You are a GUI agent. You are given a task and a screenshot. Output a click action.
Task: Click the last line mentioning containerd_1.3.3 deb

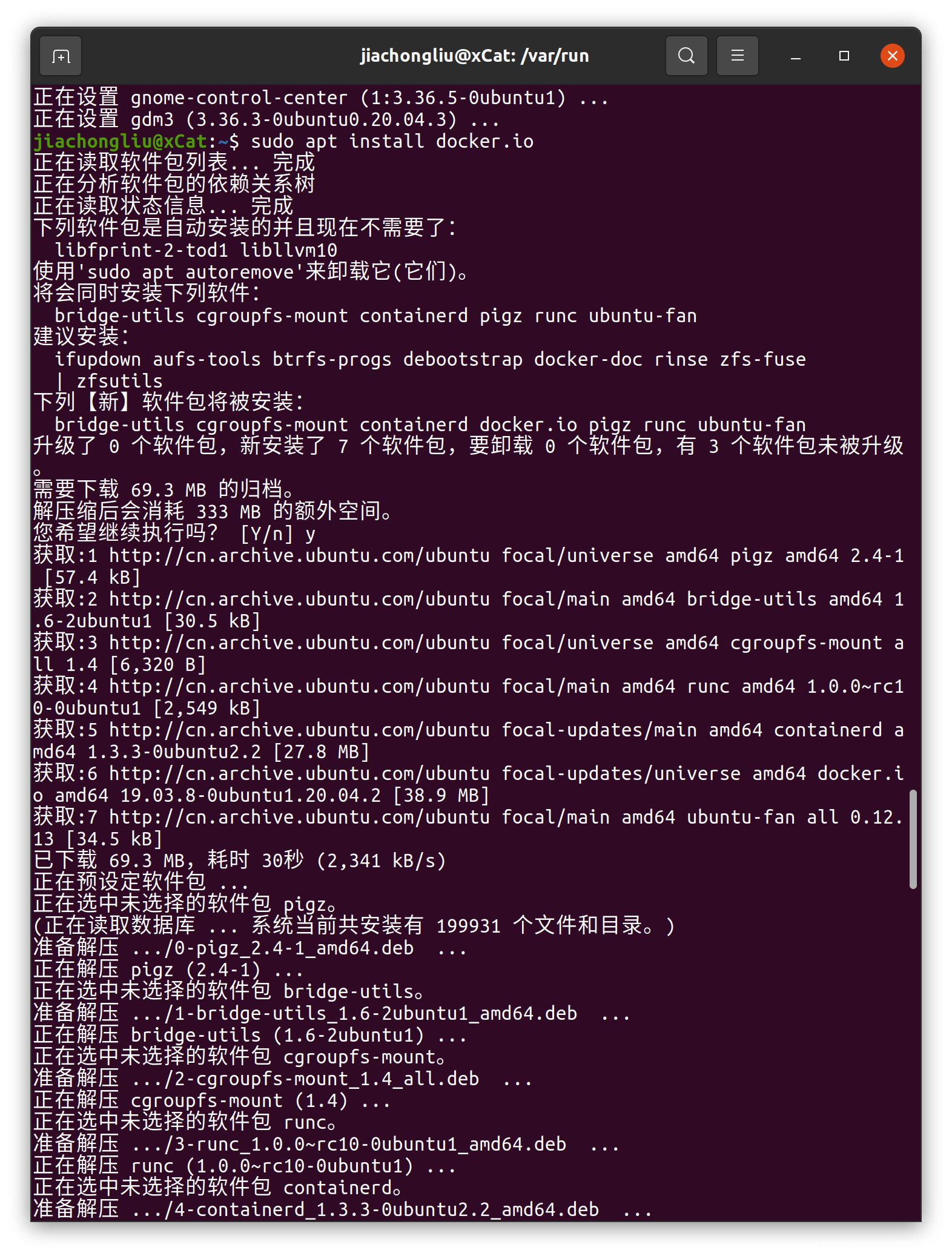(343, 1209)
